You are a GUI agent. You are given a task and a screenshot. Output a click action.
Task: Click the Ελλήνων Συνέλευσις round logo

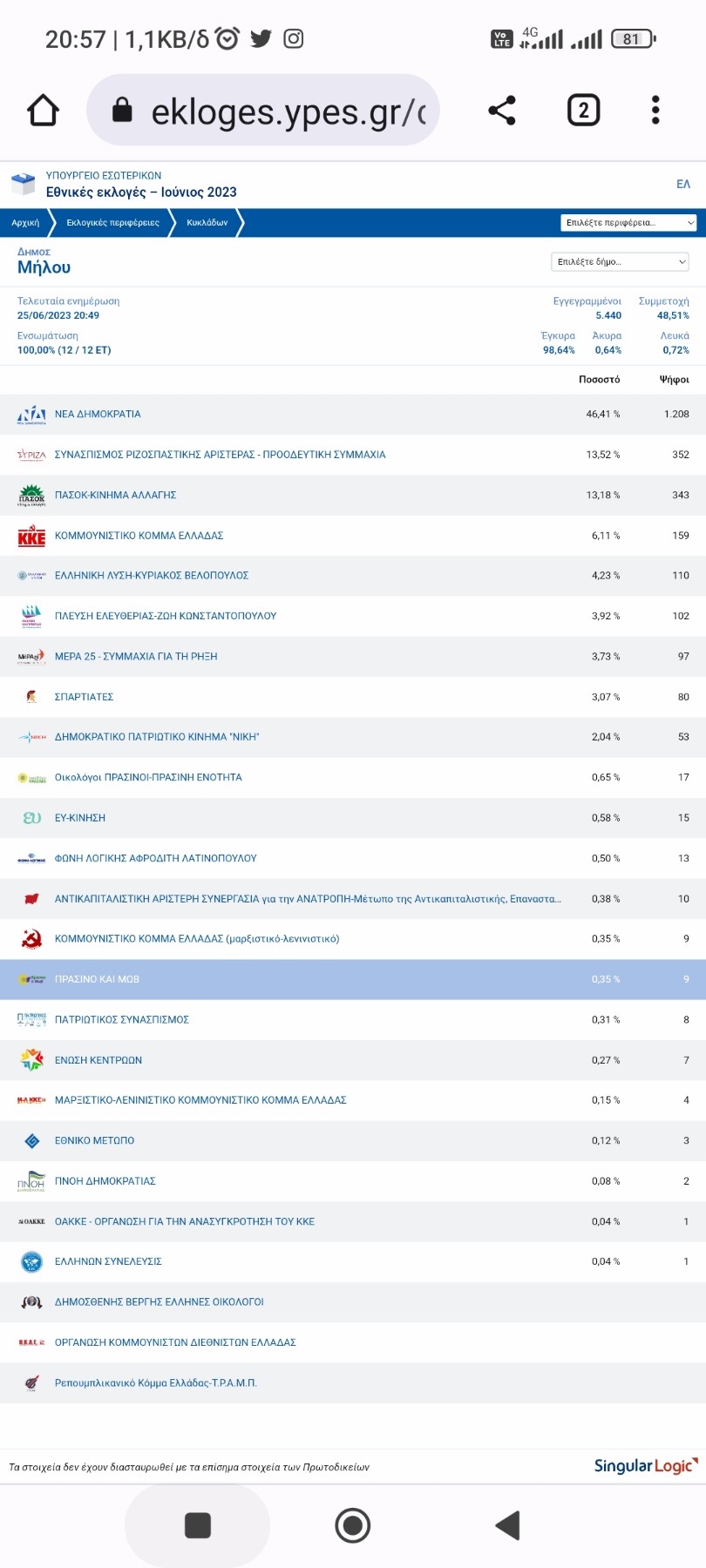[x=31, y=1261]
